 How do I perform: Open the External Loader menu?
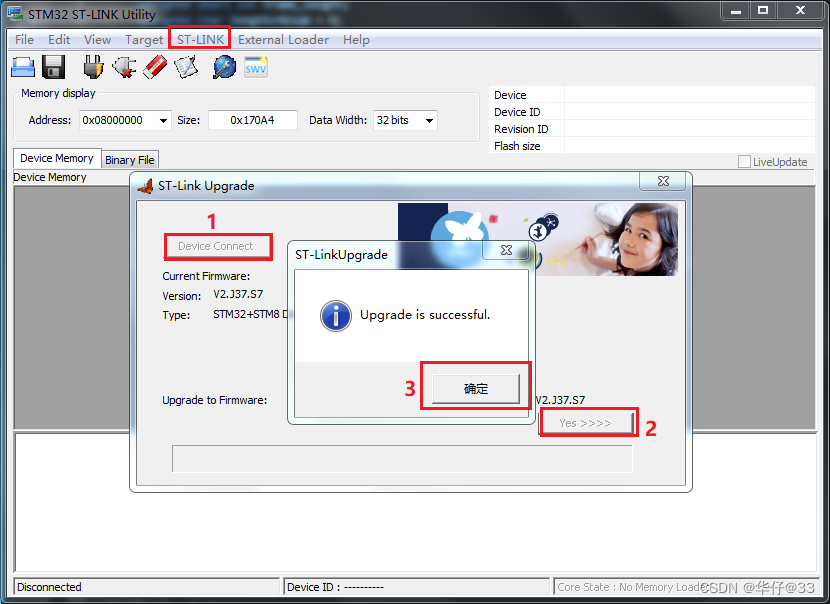tap(283, 40)
